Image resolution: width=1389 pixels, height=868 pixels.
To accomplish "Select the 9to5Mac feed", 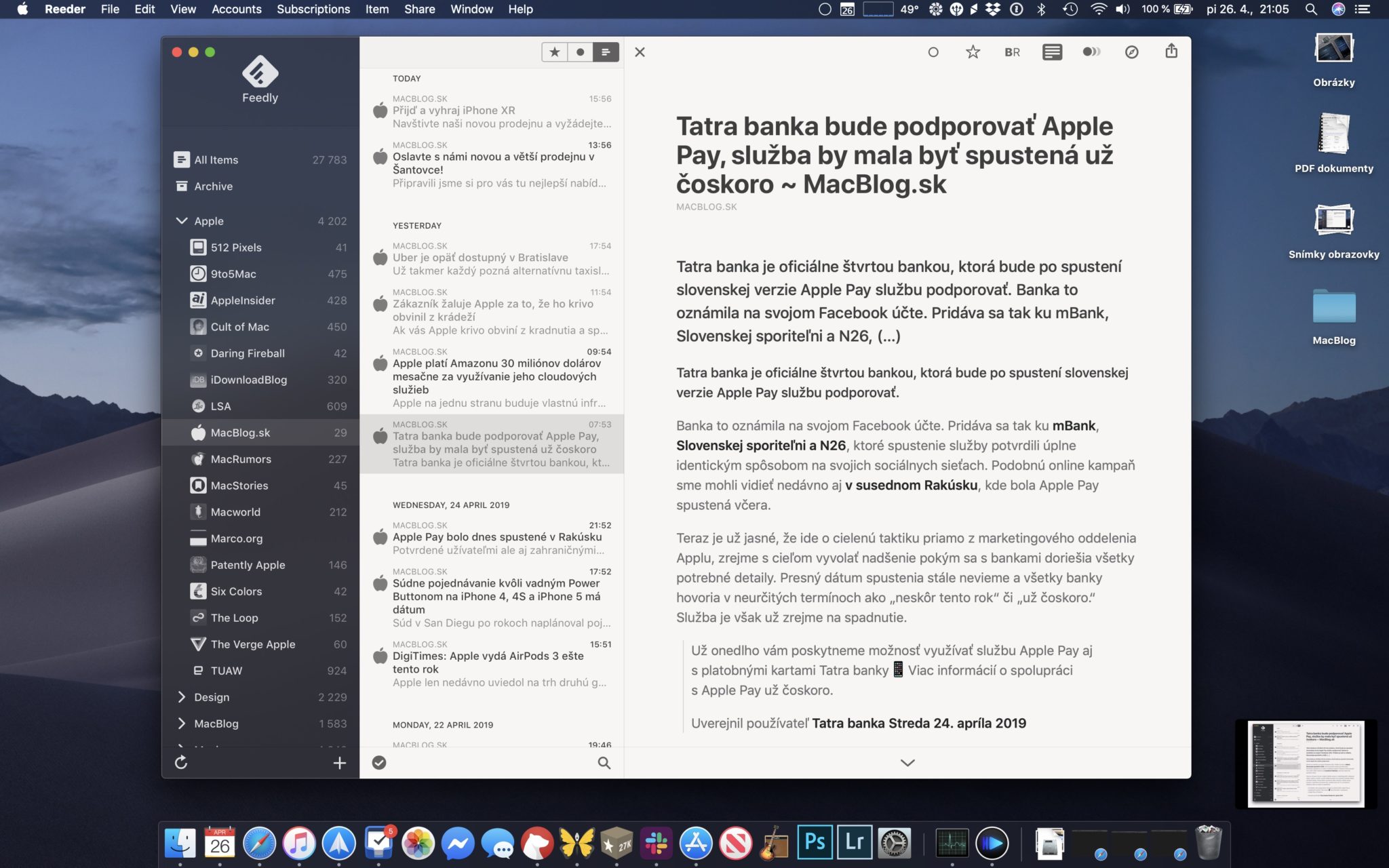I will coord(260,273).
